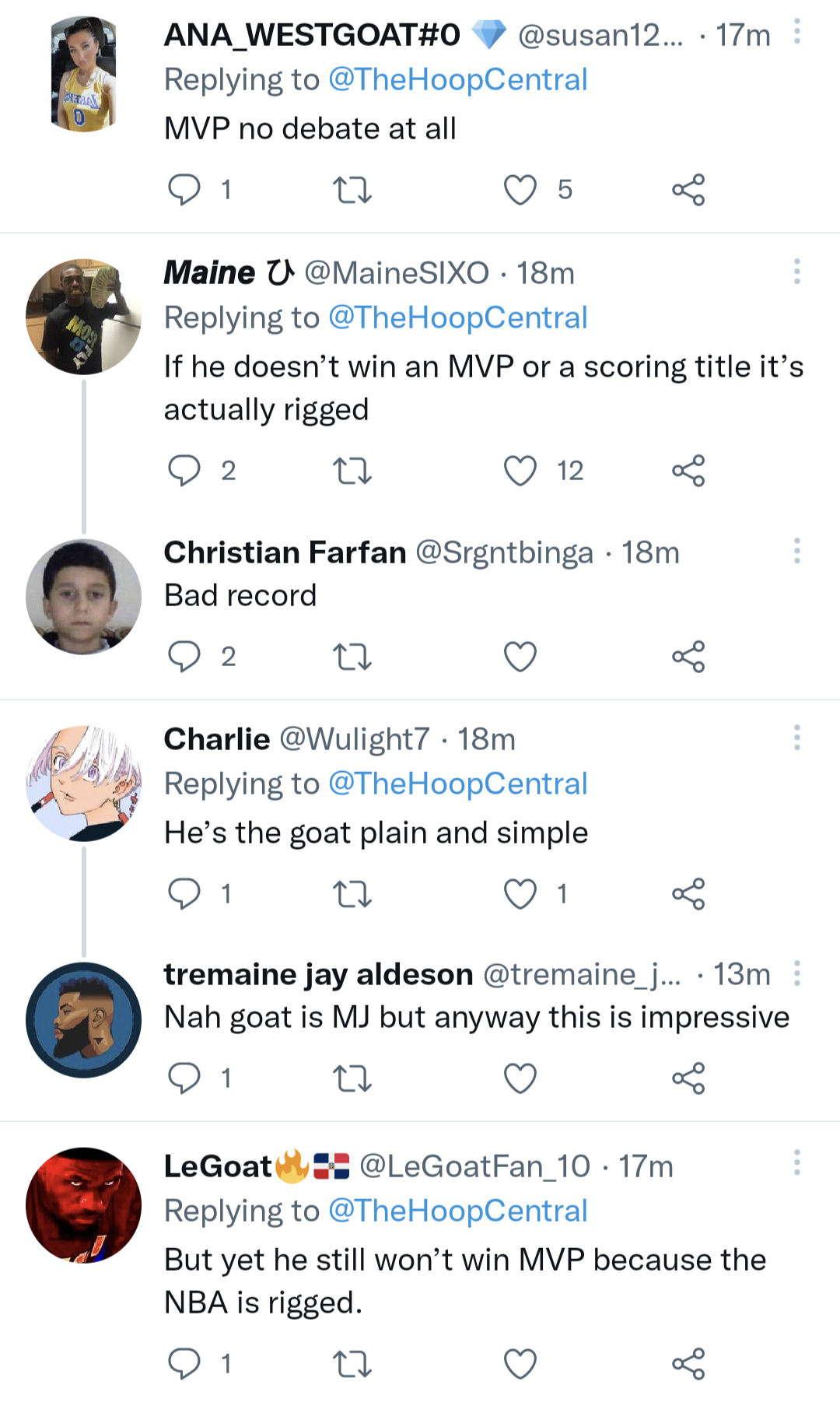This screenshot has height=1406, width=840.
Task: Like LeGoat's "NBA is rigged" tweet
Action: pos(520,1364)
